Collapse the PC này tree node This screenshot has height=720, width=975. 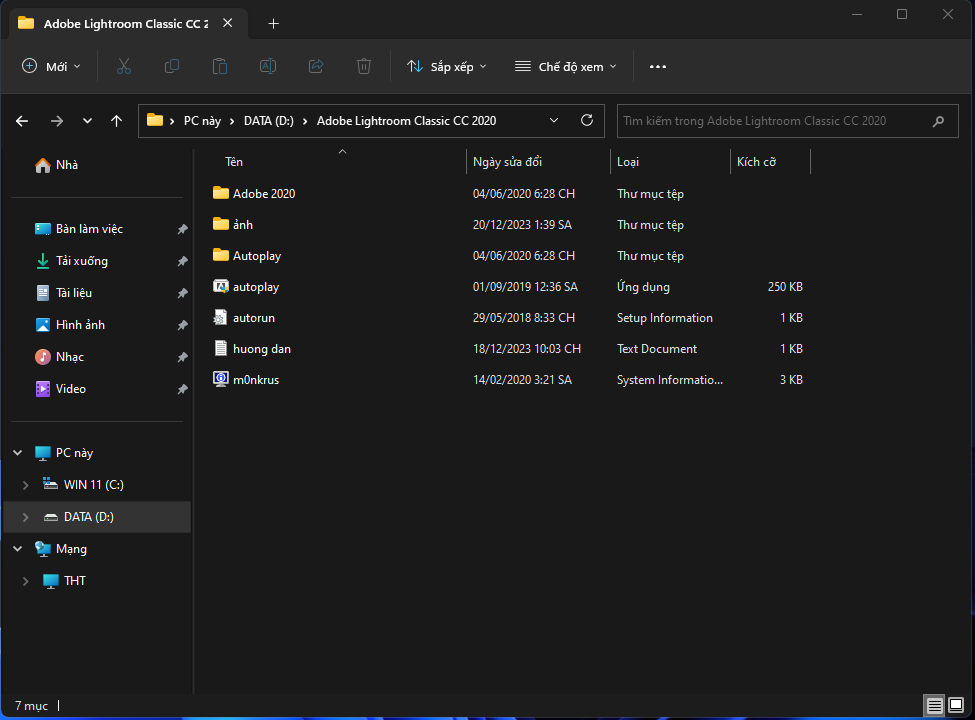(x=17, y=453)
